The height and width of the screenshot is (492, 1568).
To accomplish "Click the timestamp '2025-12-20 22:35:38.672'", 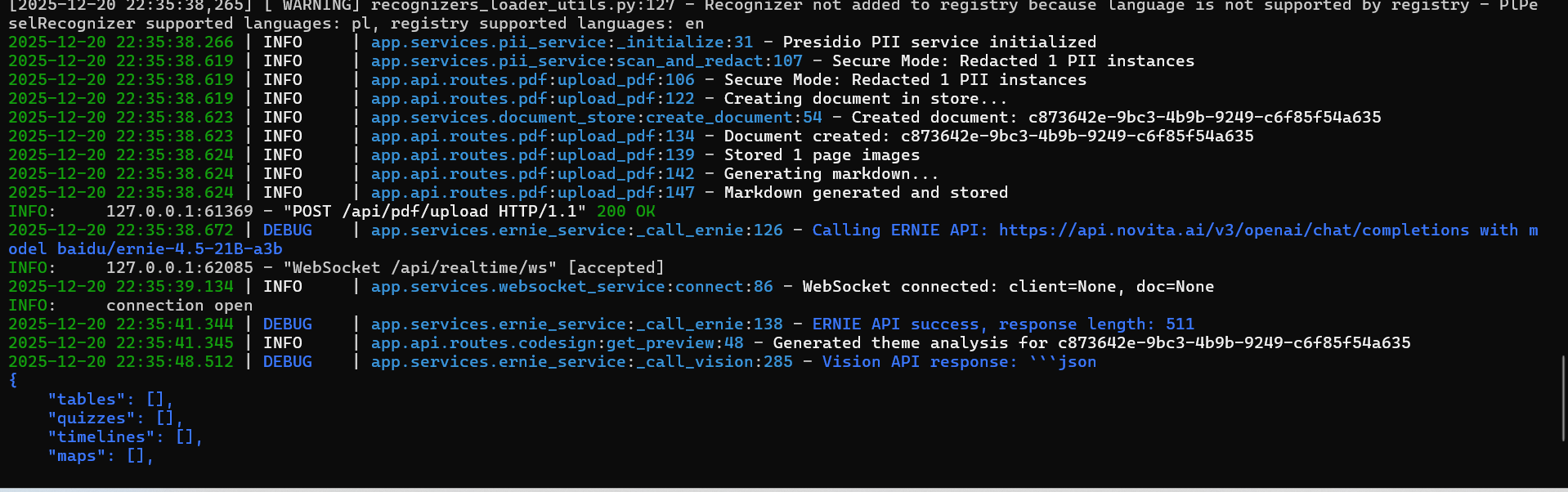I will click(120, 230).
